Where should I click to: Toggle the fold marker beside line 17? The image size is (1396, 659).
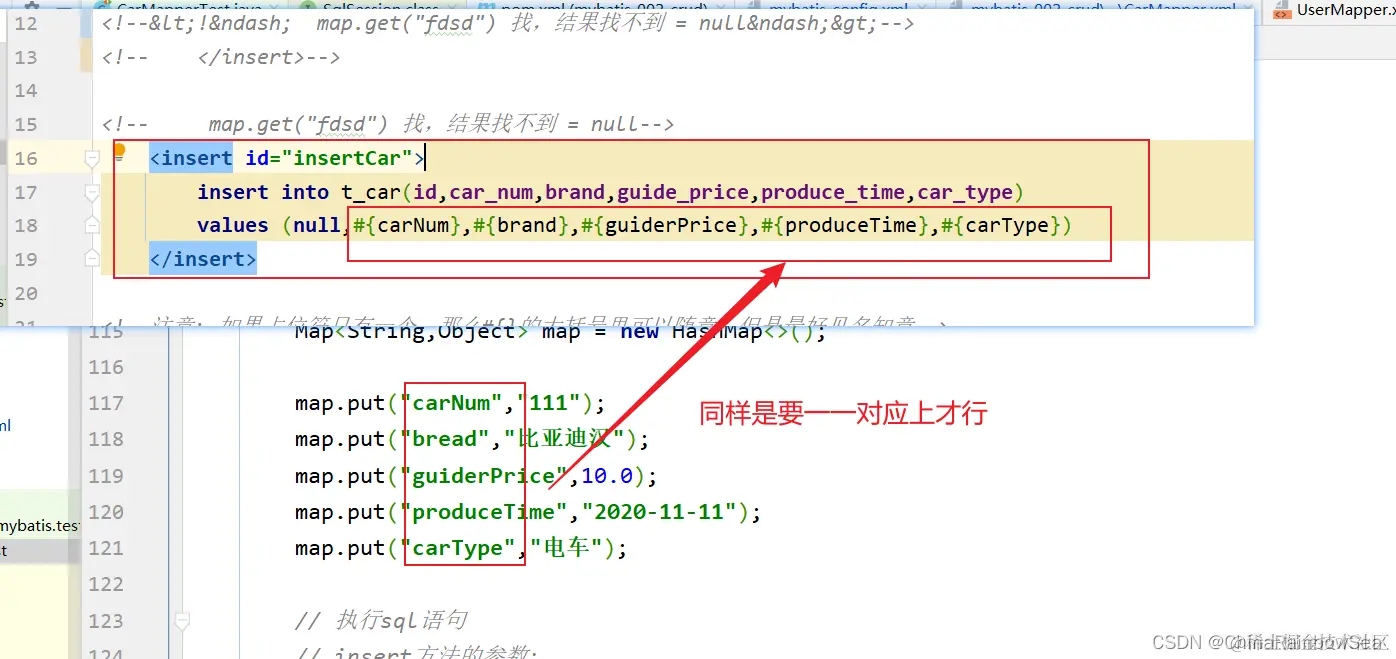tap(92, 192)
